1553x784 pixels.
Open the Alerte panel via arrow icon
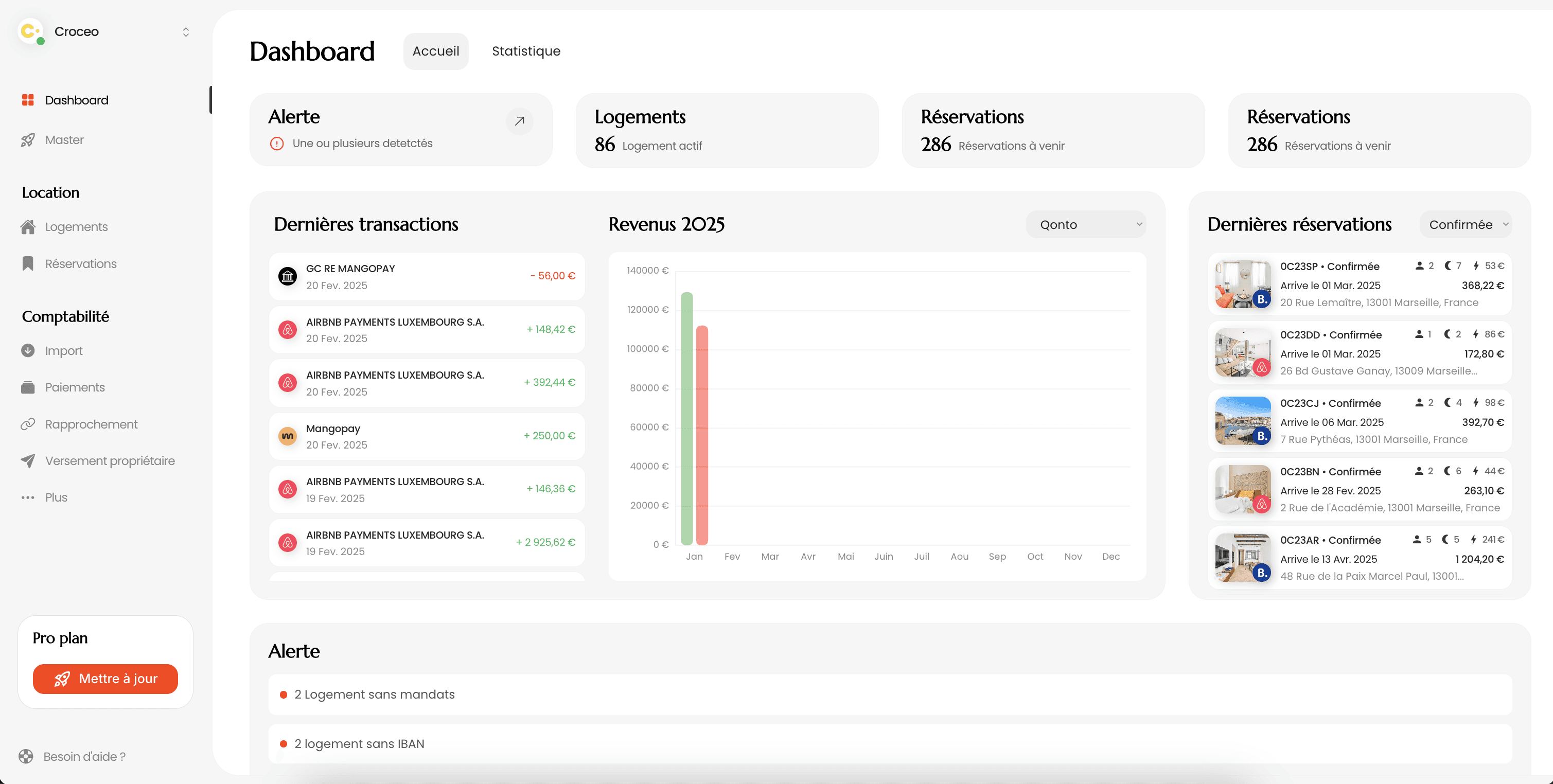coord(519,121)
